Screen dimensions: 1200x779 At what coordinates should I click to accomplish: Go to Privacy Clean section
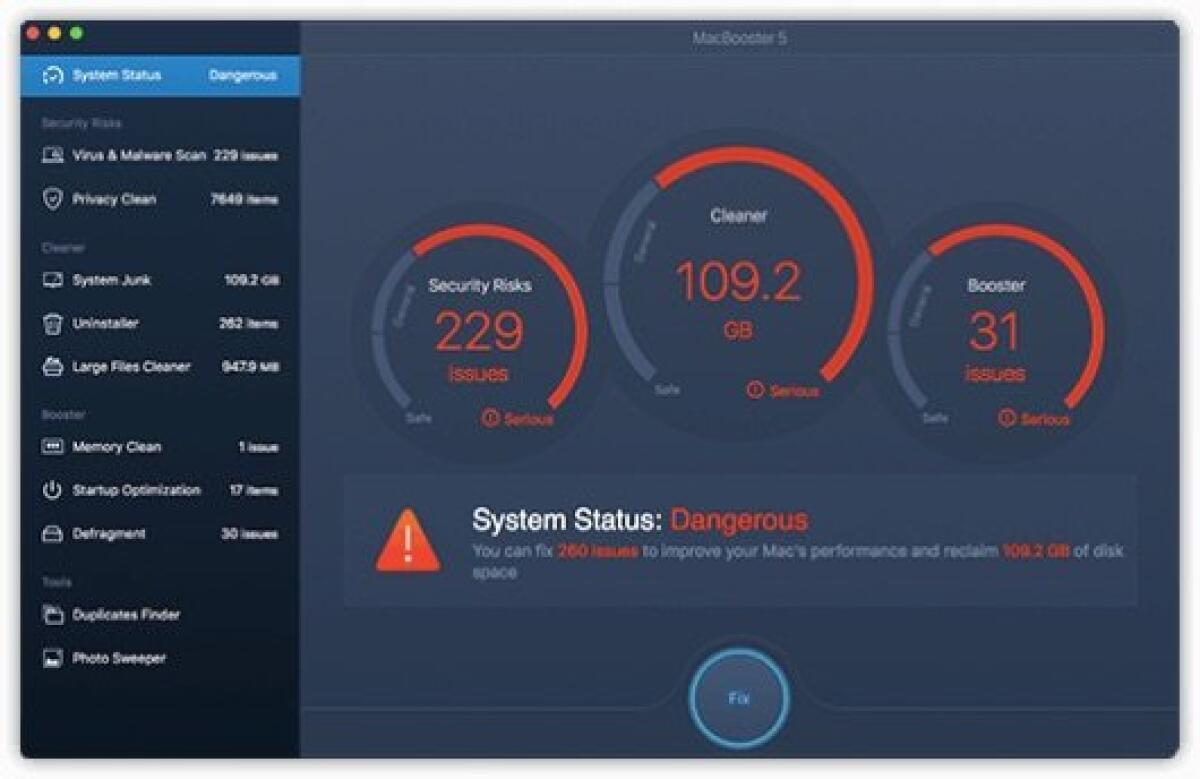114,199
